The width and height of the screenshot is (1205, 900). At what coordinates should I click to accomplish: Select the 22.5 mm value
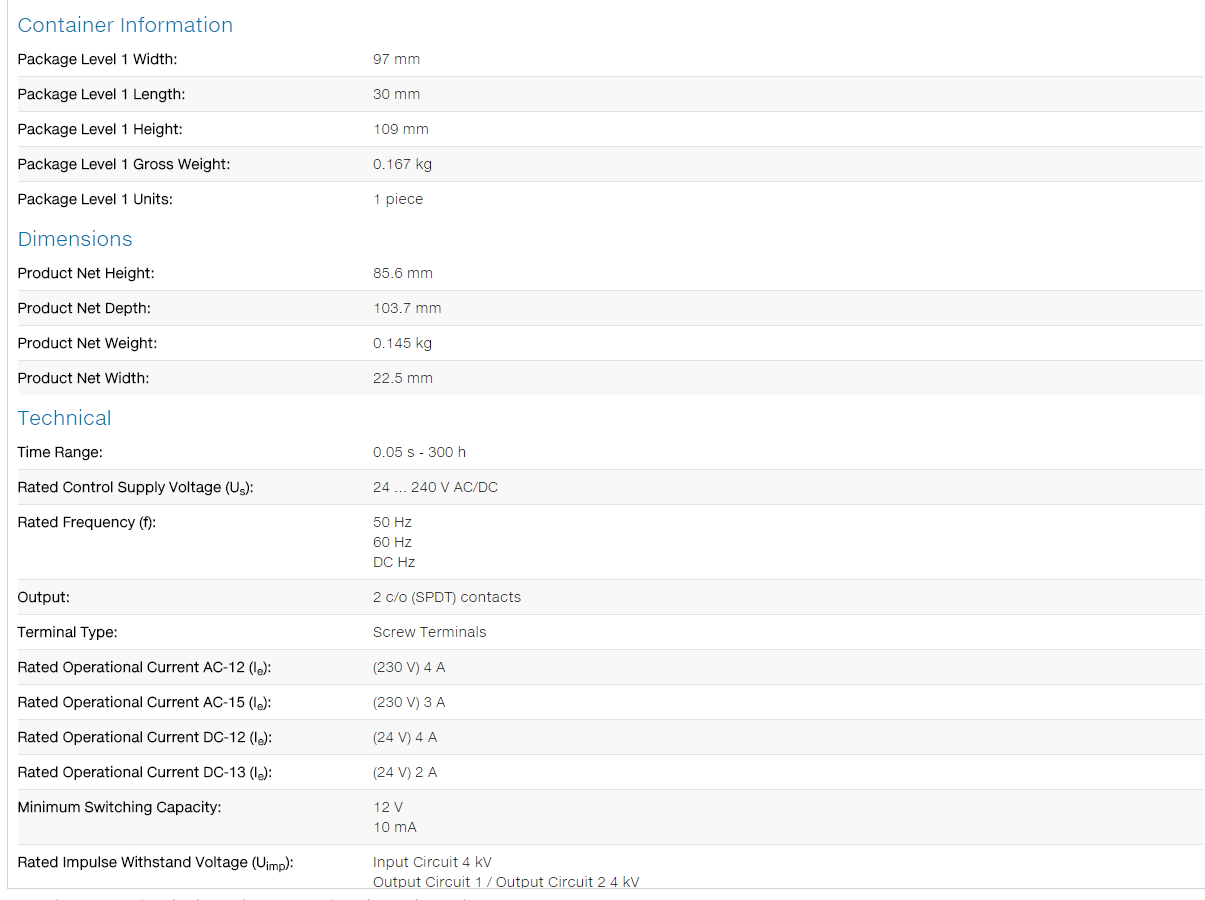[403, 378]
